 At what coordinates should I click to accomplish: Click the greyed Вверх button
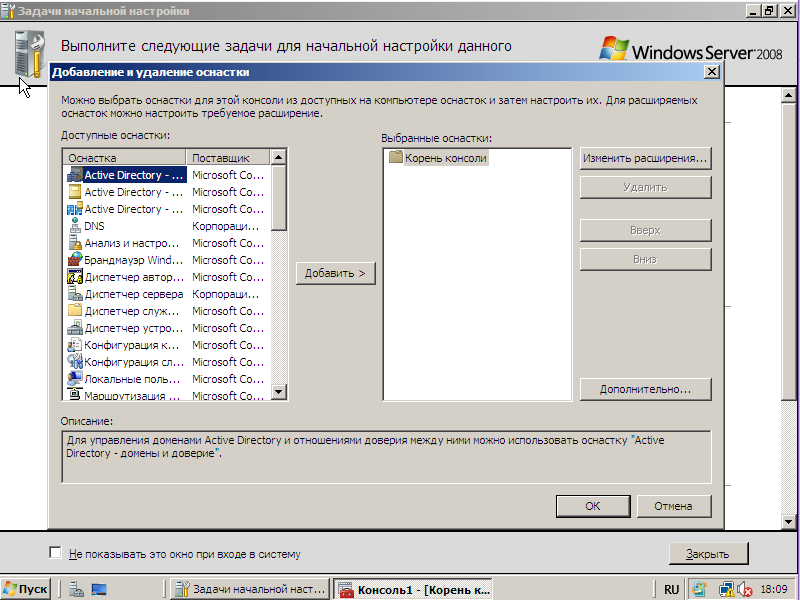click(645, 230)
